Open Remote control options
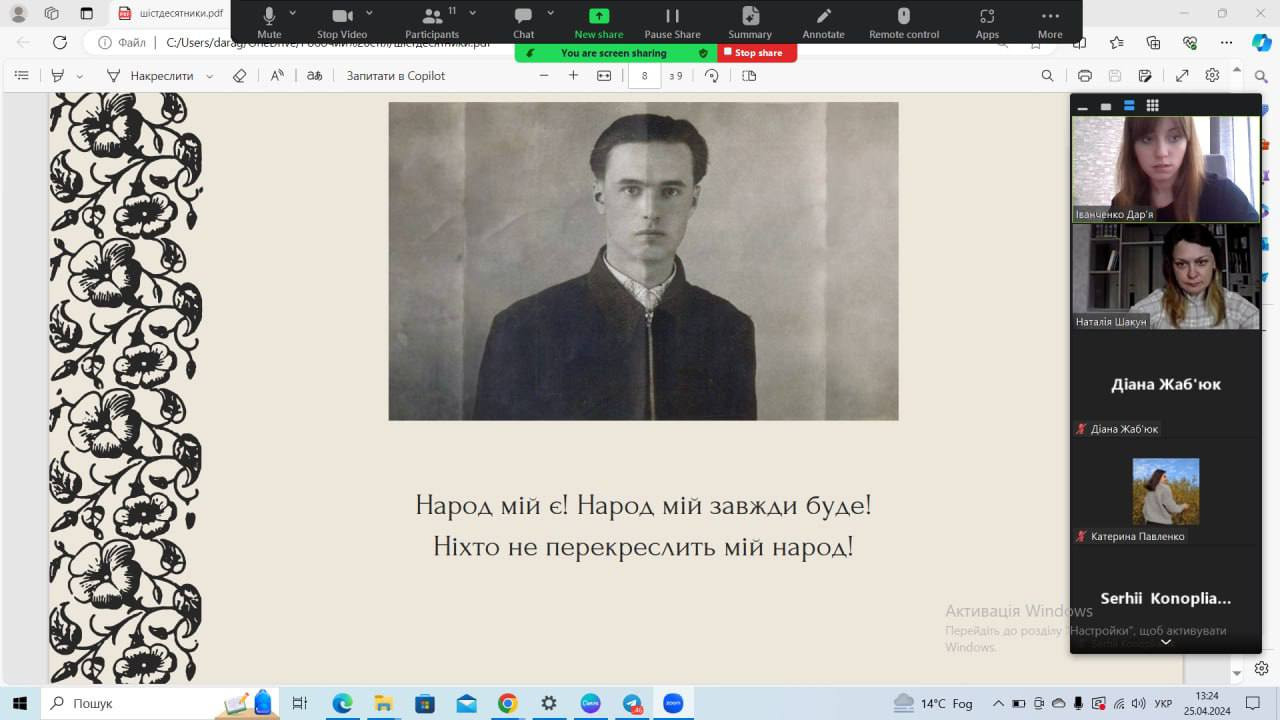 tap(903, 21)
